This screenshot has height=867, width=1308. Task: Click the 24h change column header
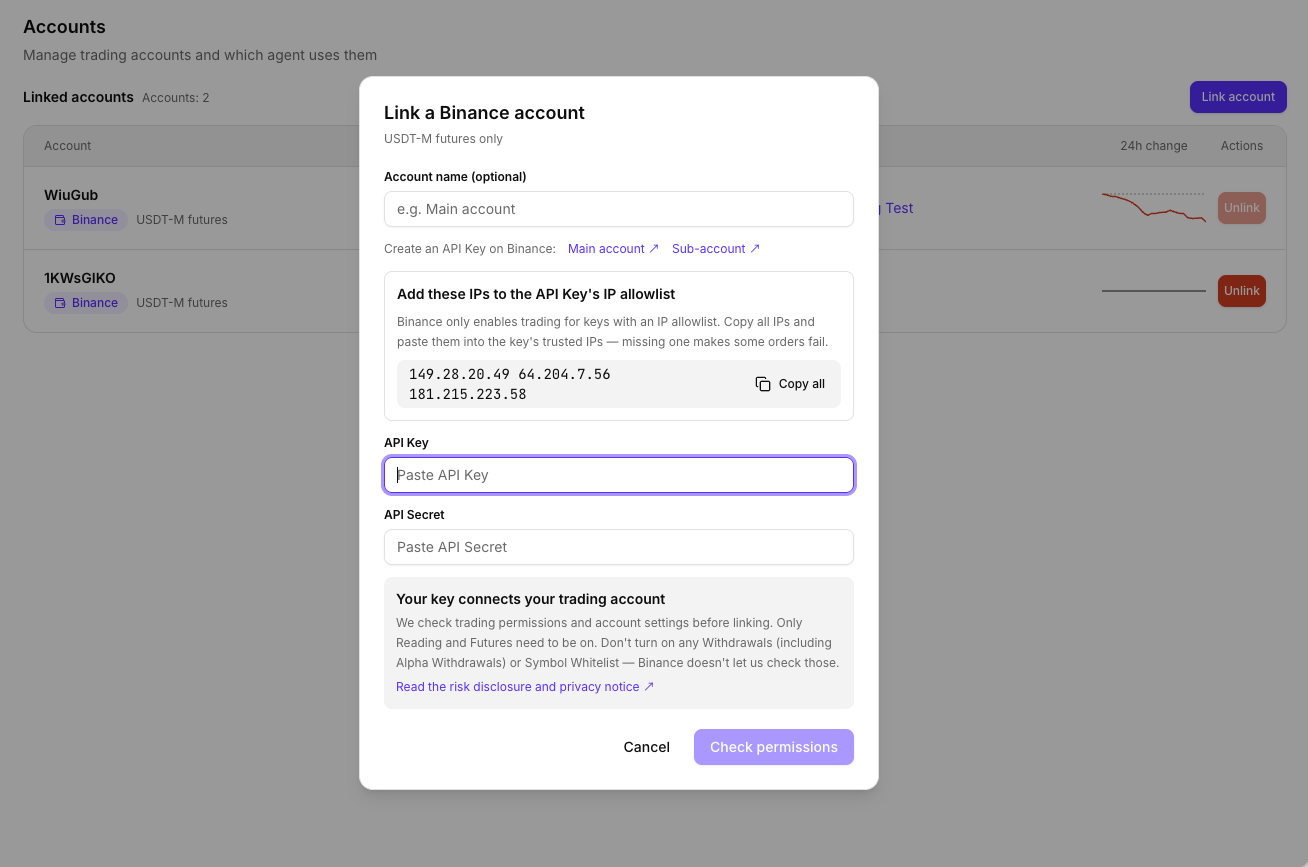[x=1154, y=146]
